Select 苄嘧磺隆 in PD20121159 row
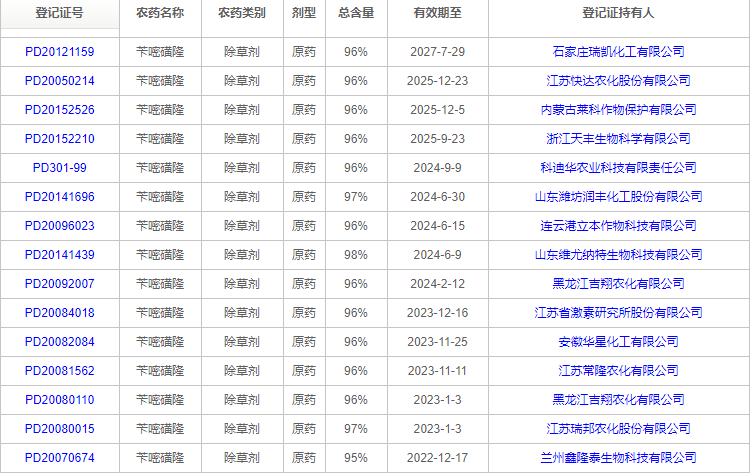 click(160, 52)
